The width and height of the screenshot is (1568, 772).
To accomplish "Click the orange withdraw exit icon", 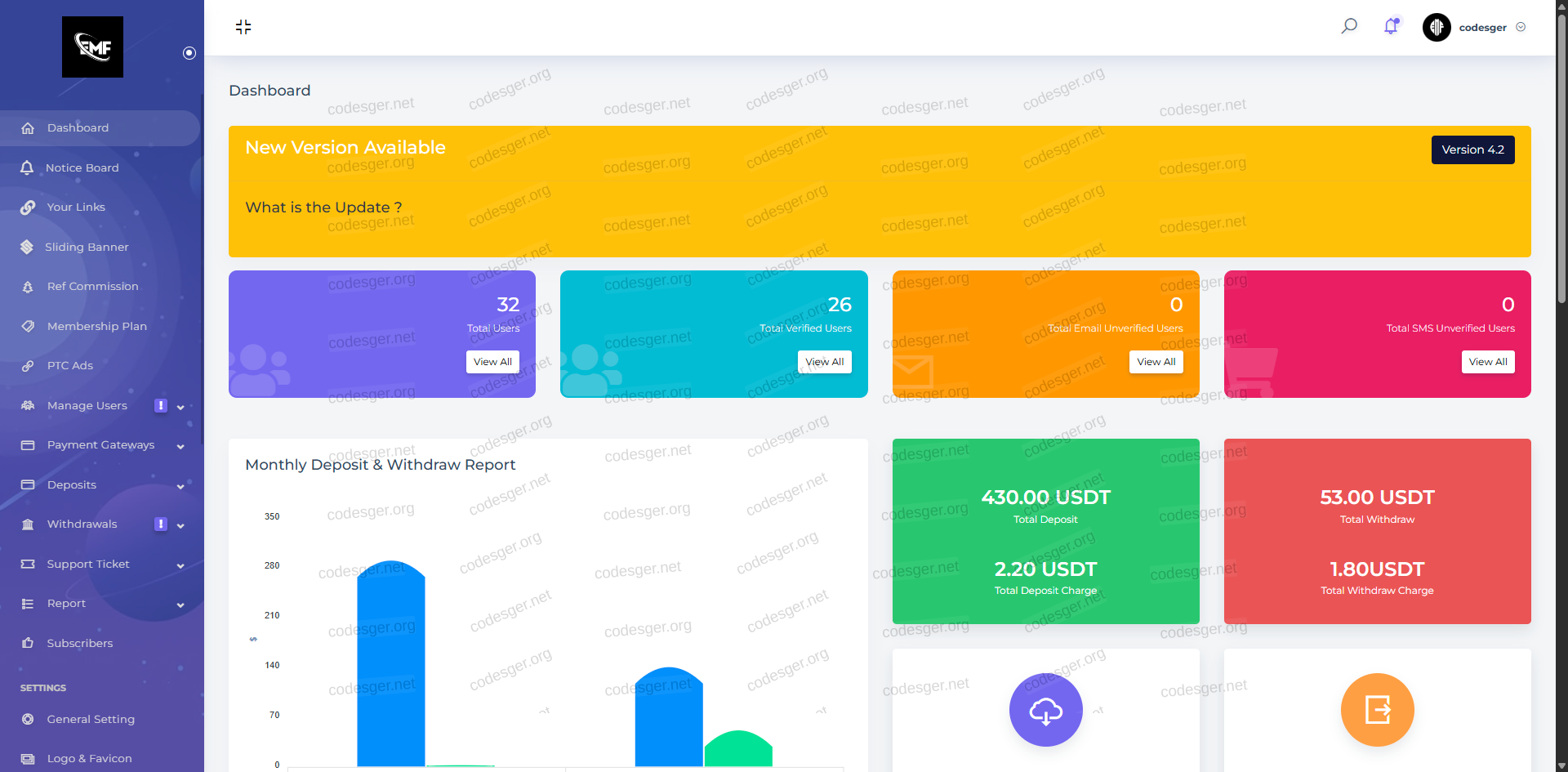I will tap(1377, 710).
